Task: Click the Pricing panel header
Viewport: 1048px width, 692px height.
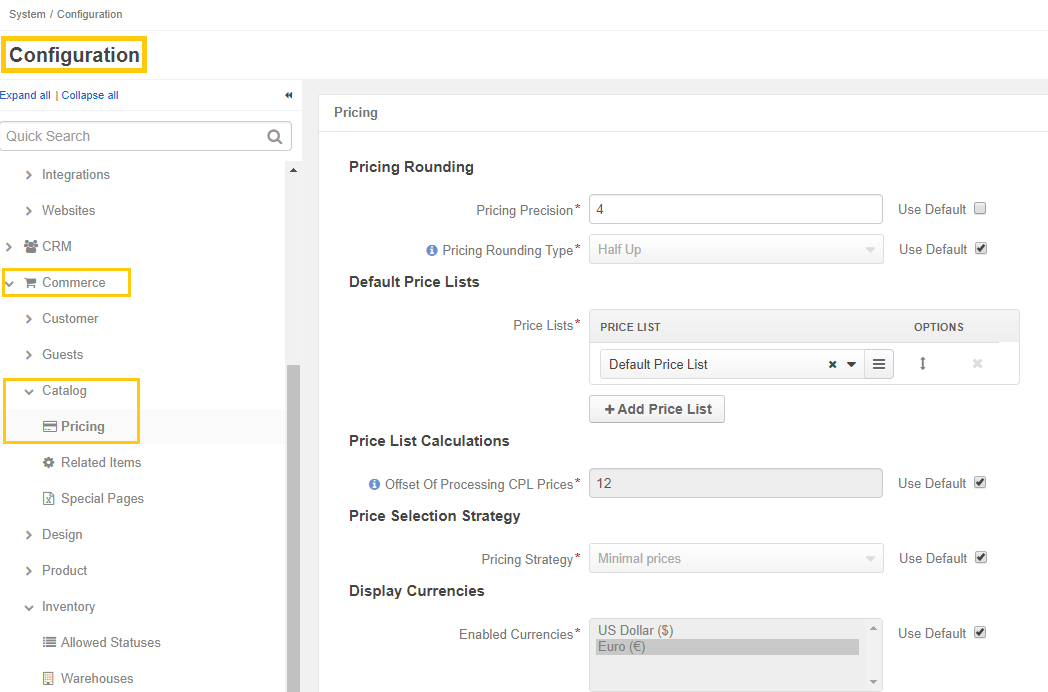Action: [x=683, y=112]
